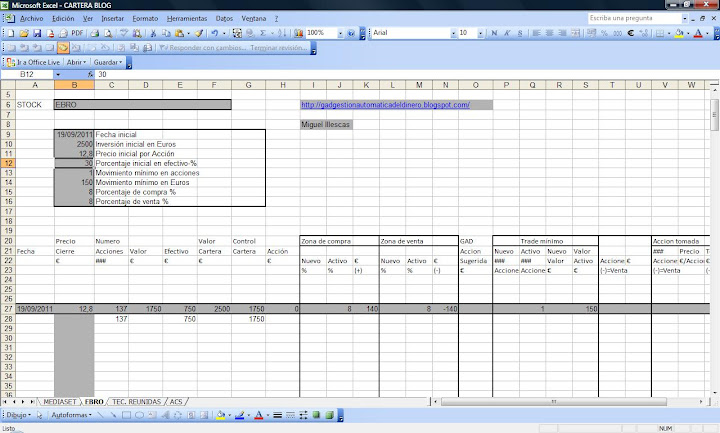Open line style options in the Drawing toolbar
The height and width of the screenshot is (433, 720).
(277, 415)
